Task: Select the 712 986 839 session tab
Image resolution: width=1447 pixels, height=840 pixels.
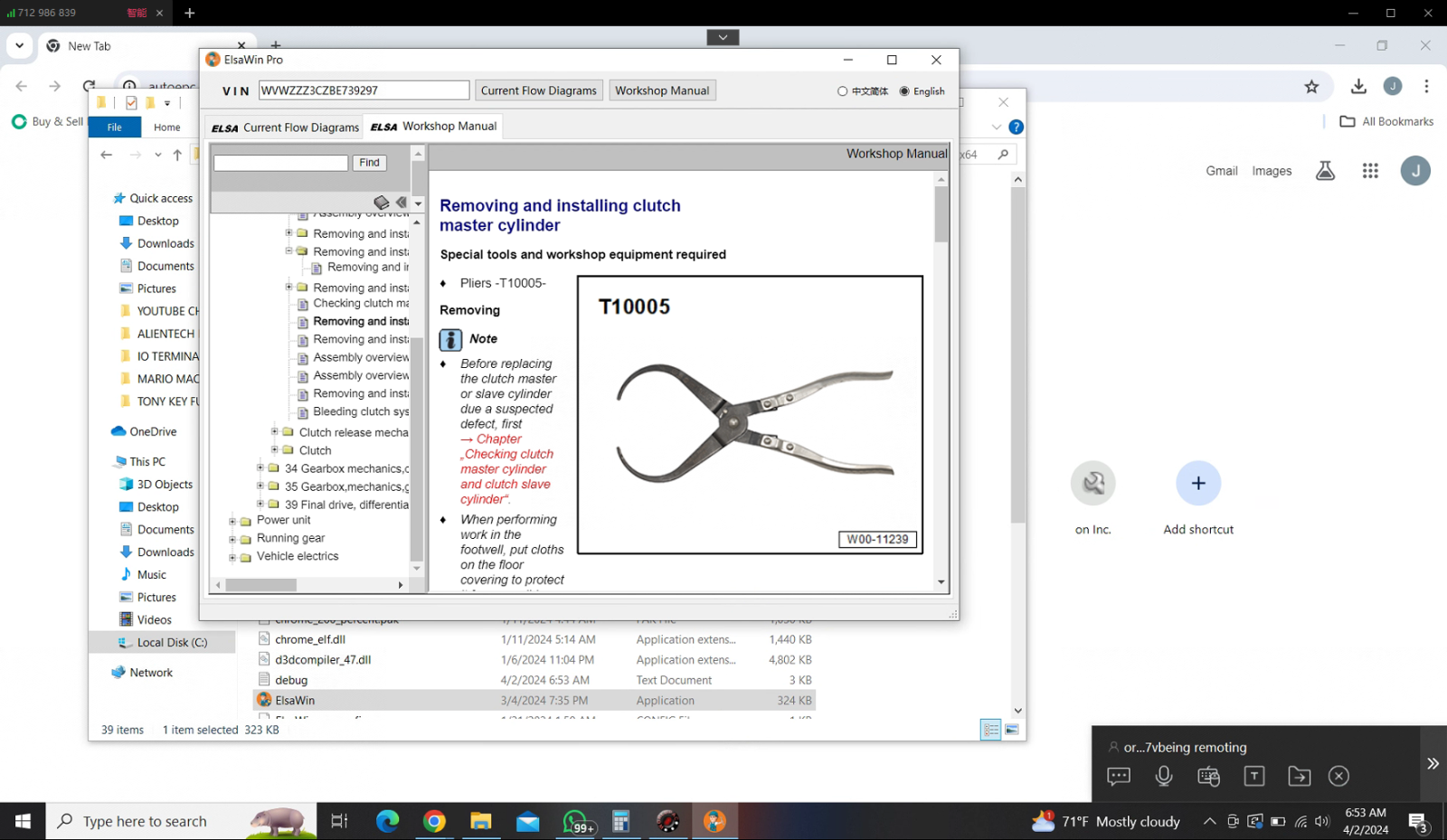Action: tap(85, 13)
